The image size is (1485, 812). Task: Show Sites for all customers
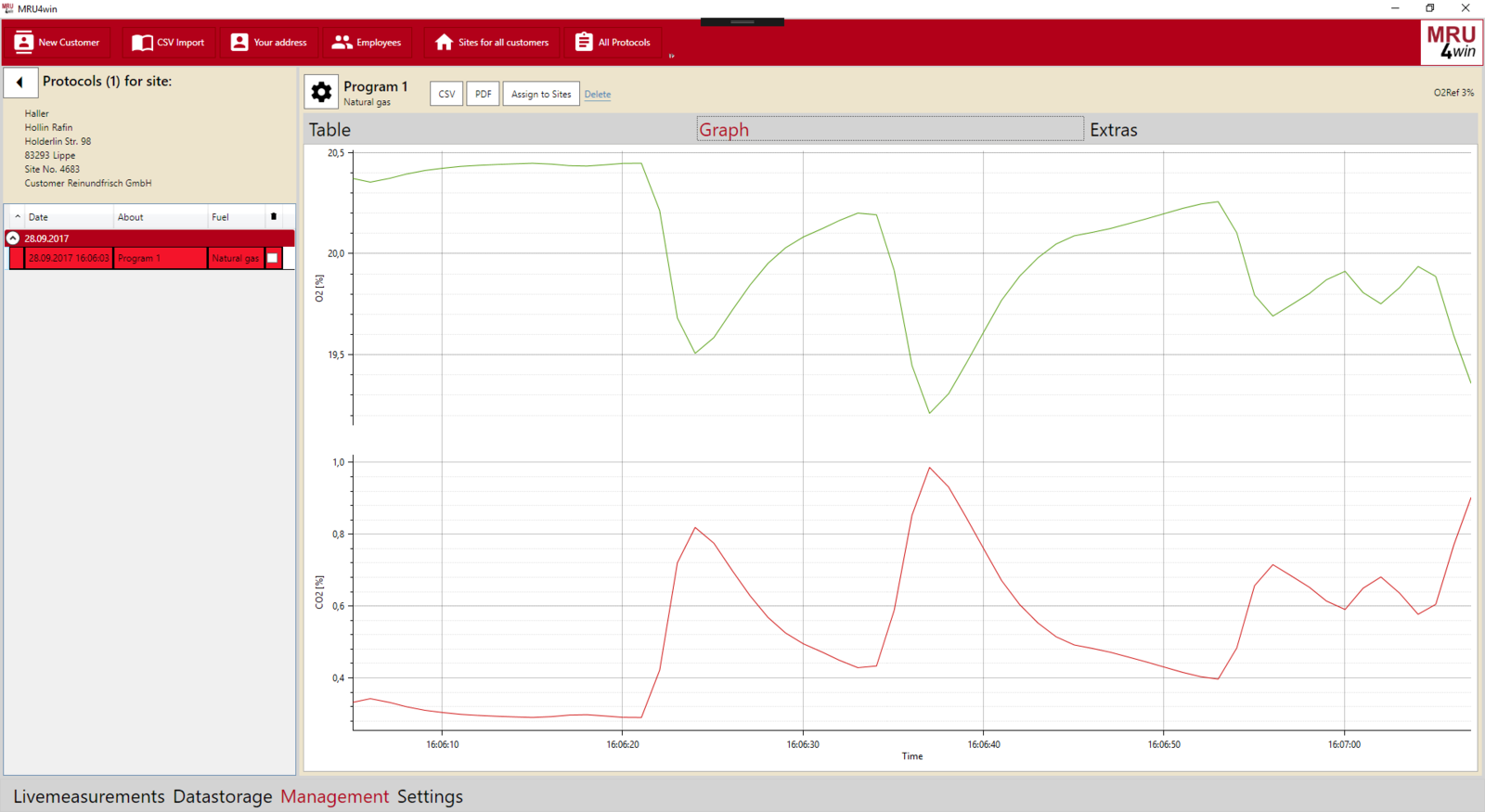coord(492,43)
